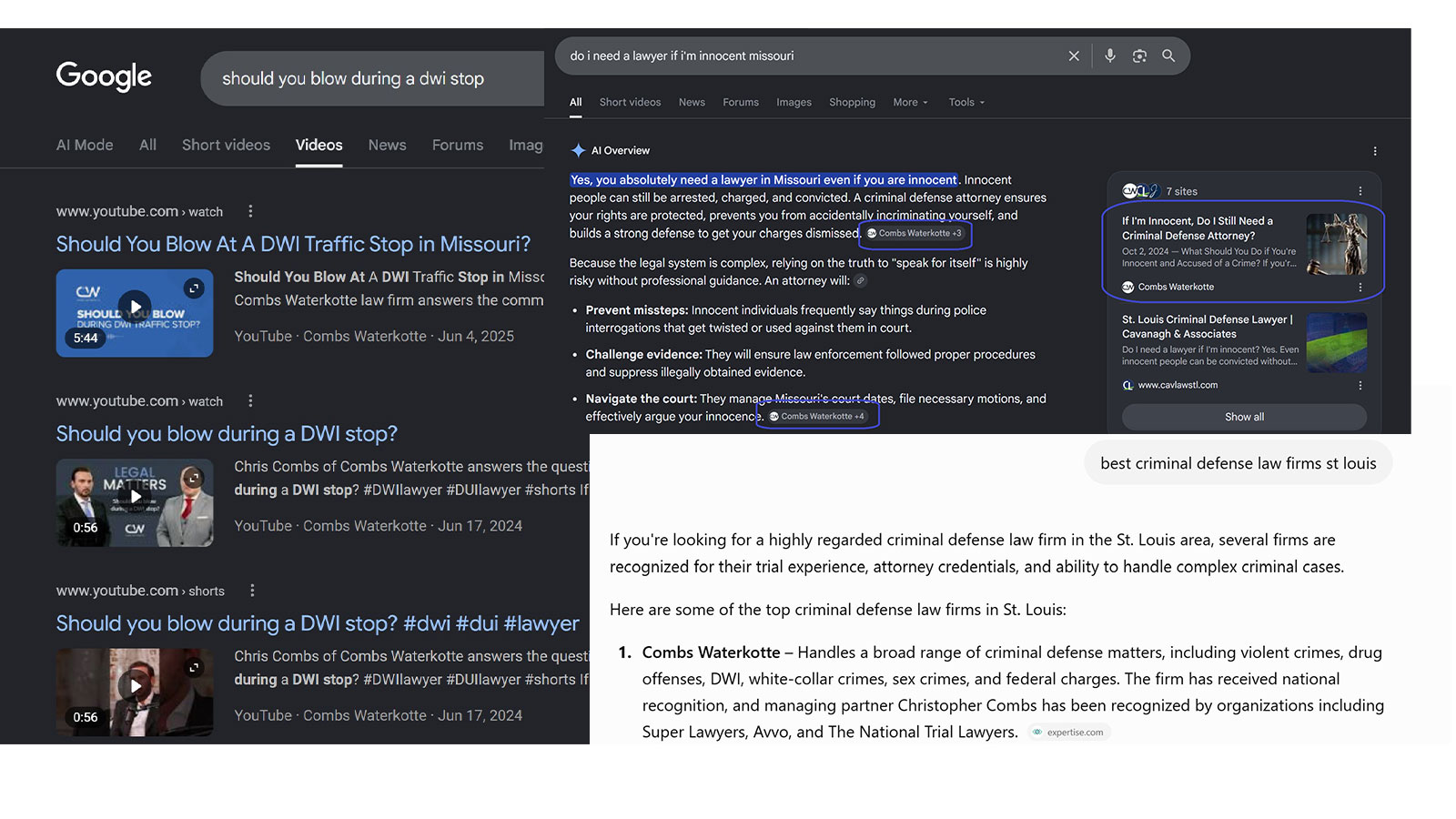
Task: Click the 'best criminal defense law firms st louis' message bubble
Action: click(x=1239, y=463)
